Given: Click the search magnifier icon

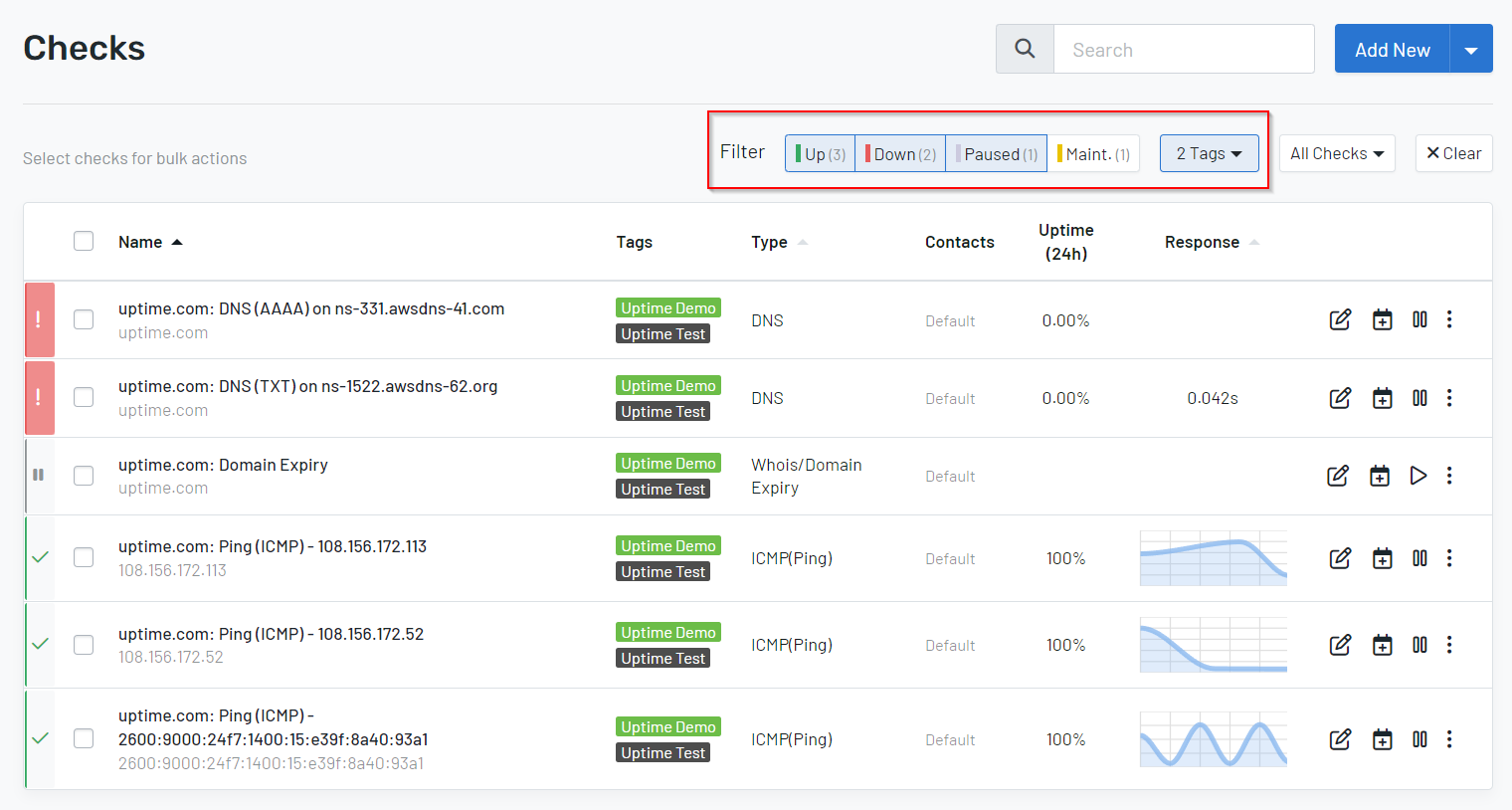Looking at the screenshot, I should coord(1025,48).
